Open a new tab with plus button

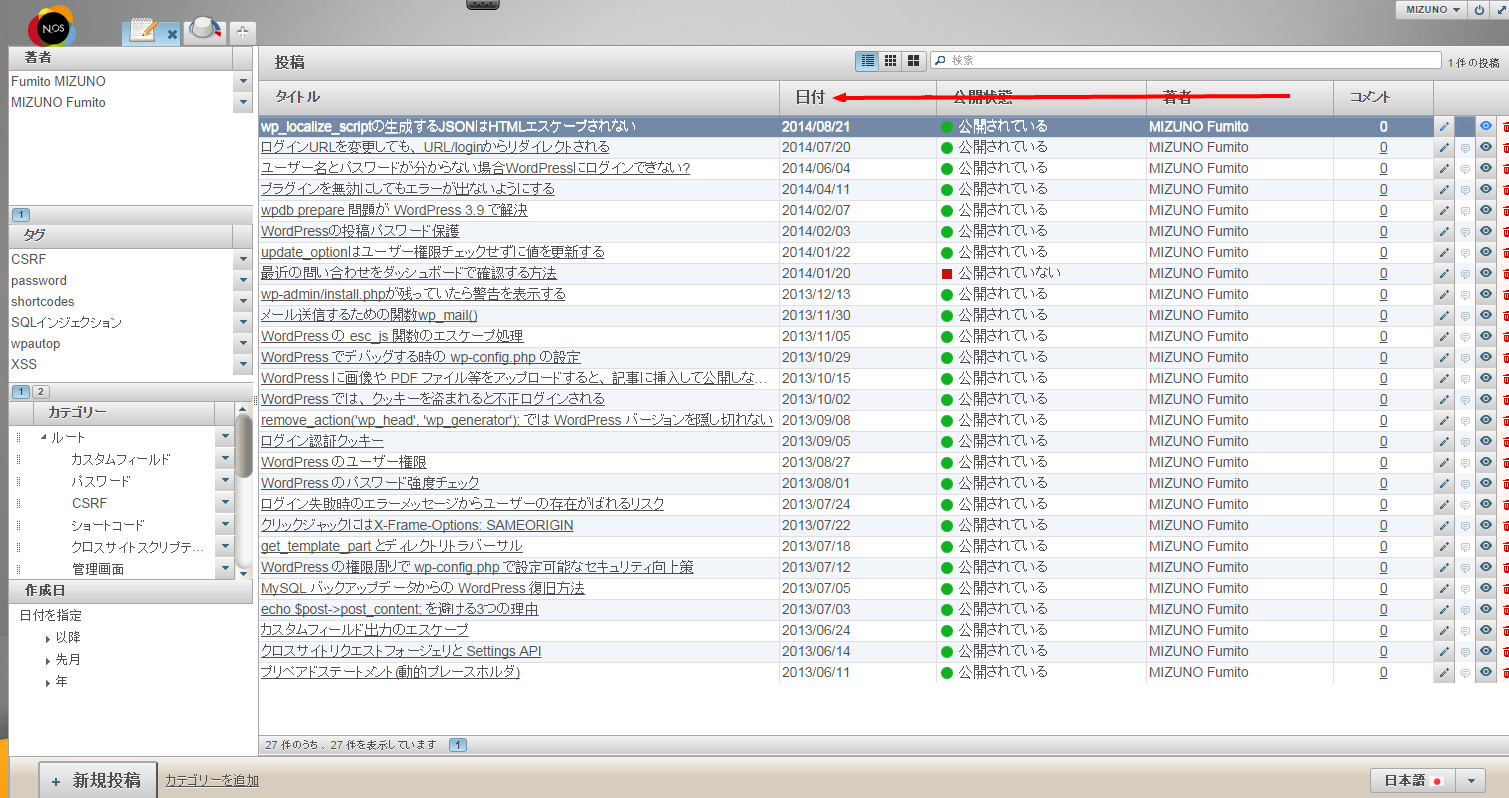[x=242, y=33]
